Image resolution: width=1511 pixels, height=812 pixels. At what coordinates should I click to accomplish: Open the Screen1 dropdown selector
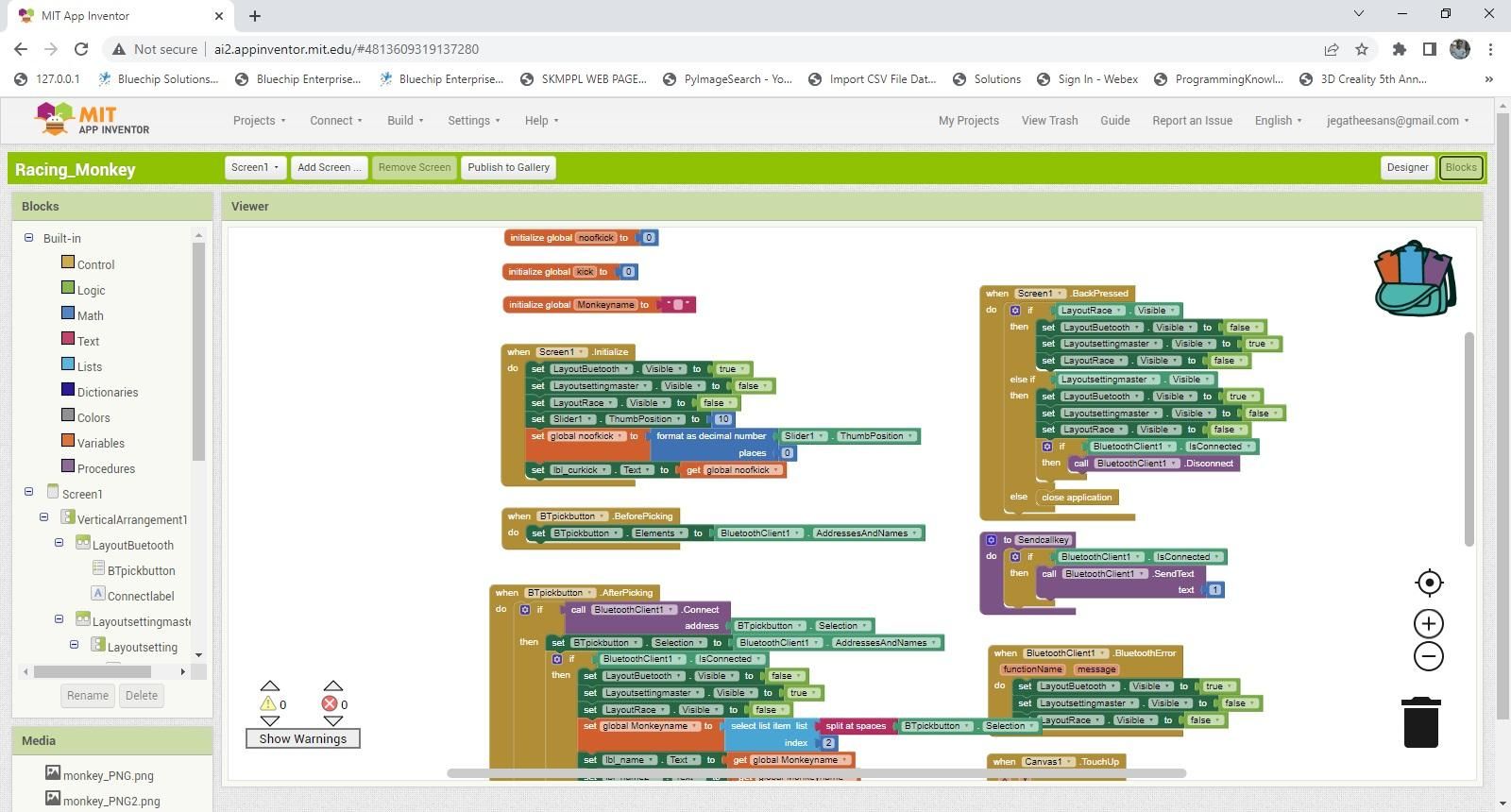tap(255, 167)
